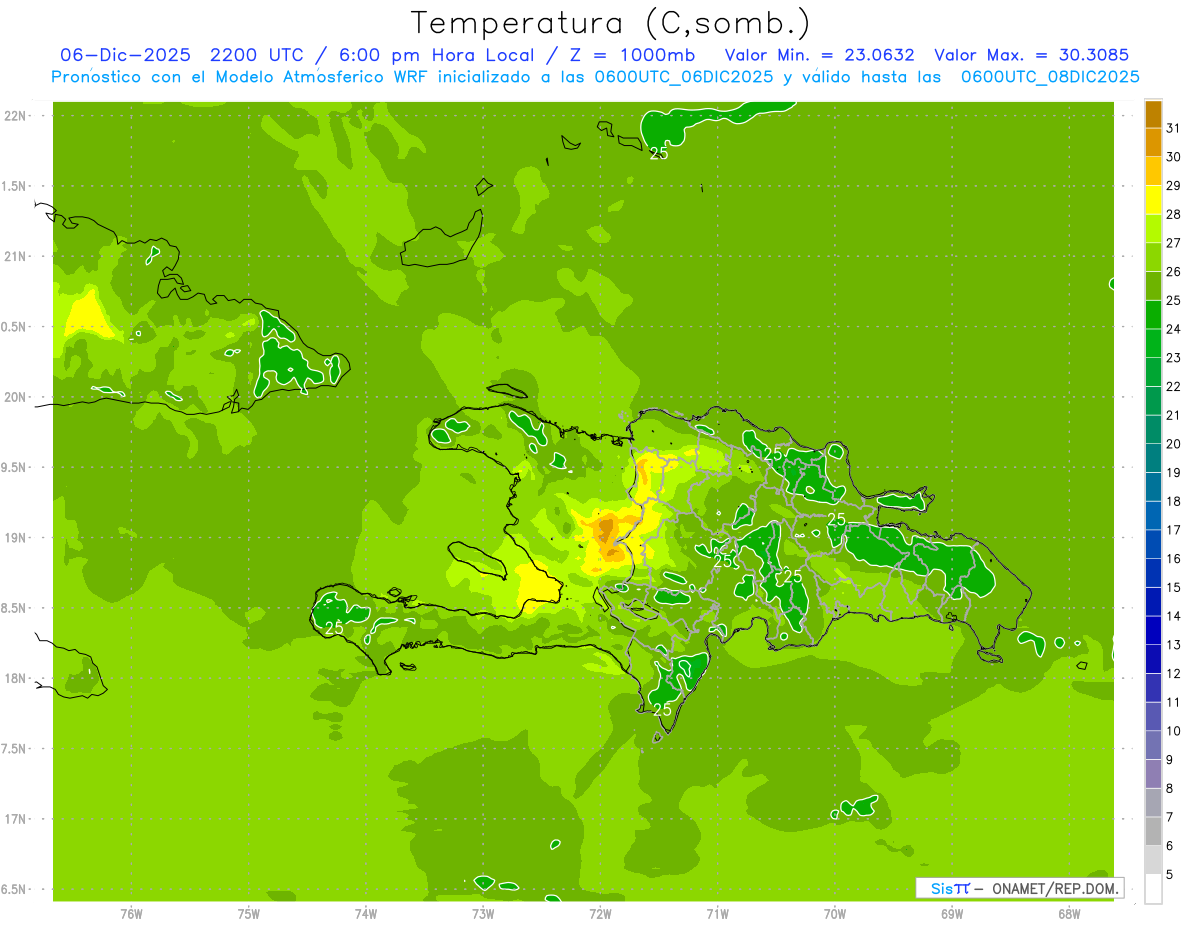Select the '0600UTC_06DIC2025' initialization timestamp

pos(684,77)
